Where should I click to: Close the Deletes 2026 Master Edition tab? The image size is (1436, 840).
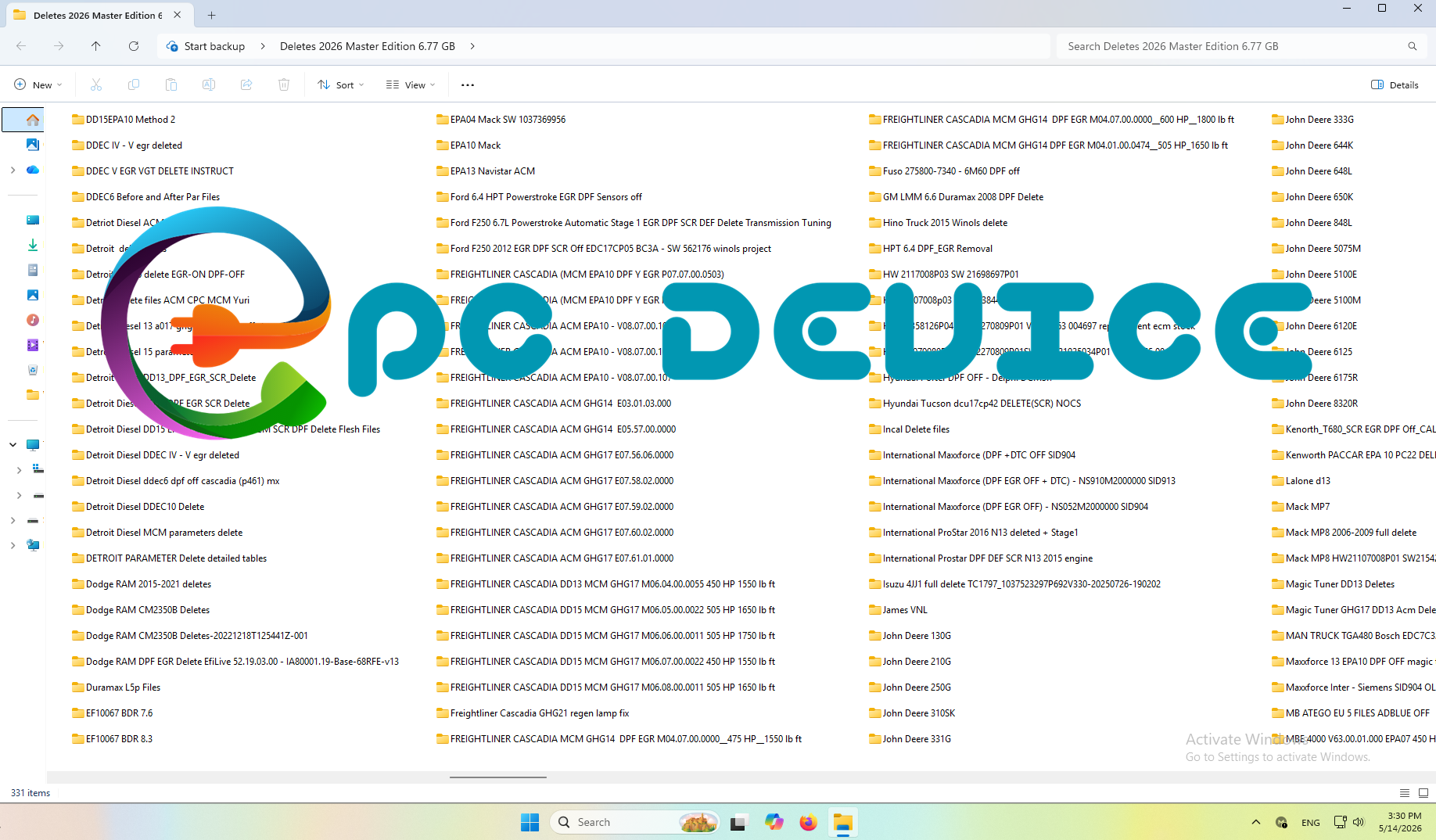coord(178,15)
